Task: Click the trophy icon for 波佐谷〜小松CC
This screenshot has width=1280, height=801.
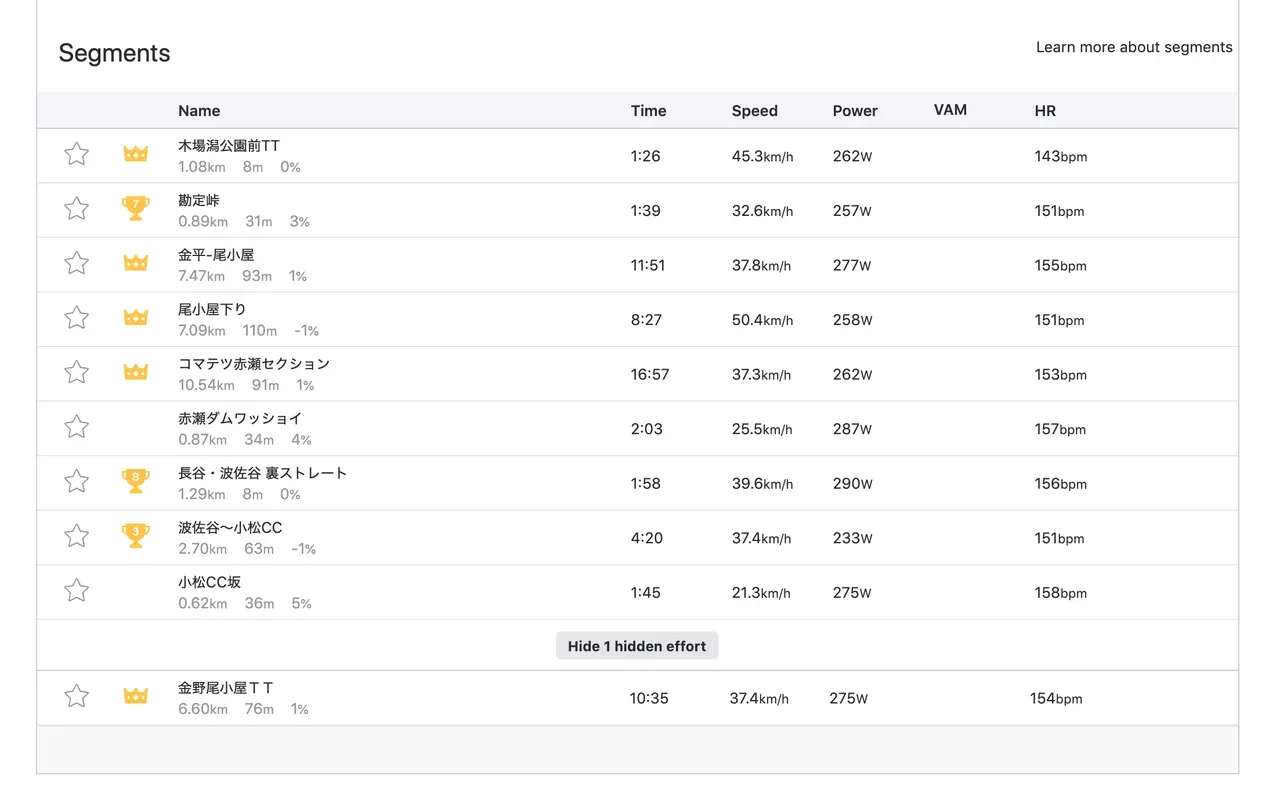Action: 135,536
